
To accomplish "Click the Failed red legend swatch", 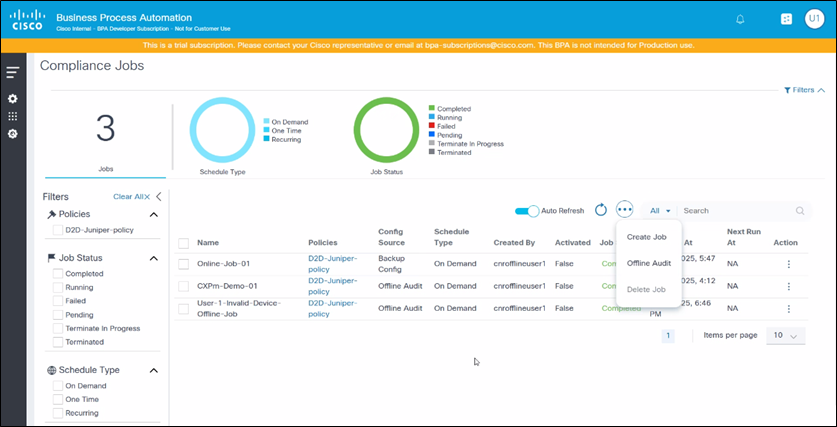I will click(432, 126).
